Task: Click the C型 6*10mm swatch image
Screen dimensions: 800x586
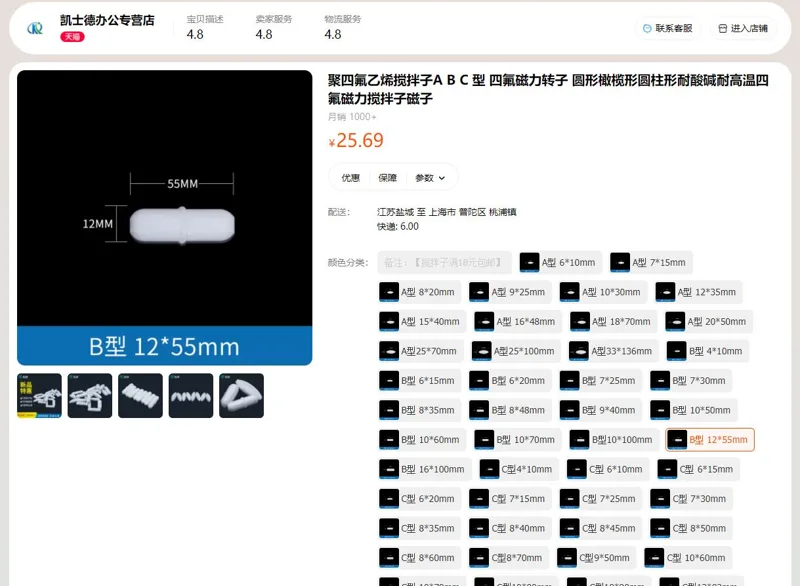Action: (x=577, y=469)
